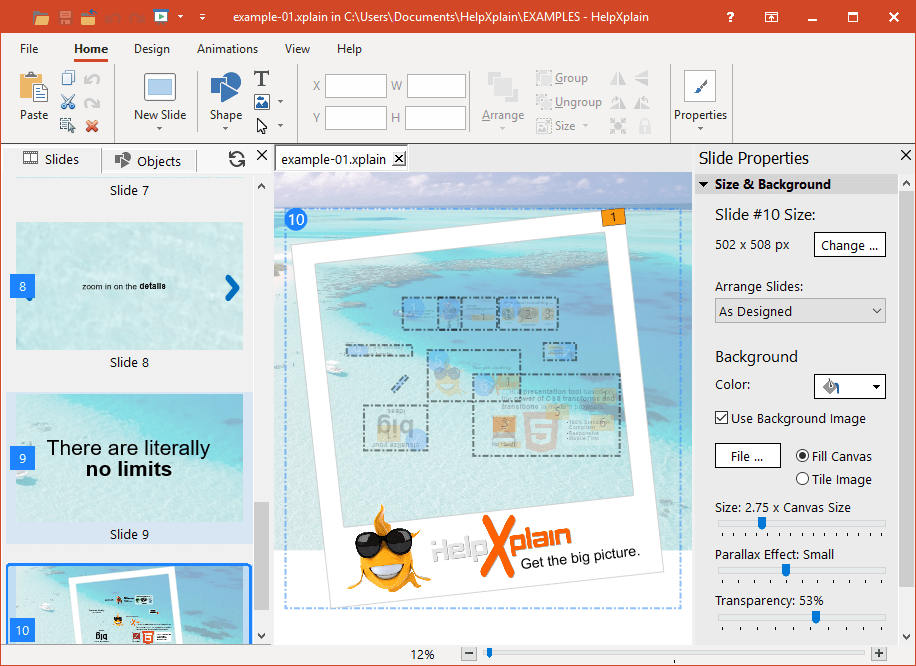Click the Cut scissors icon
Image resolution: width=916 pixels, height=666 pixels.
(68, 102)
